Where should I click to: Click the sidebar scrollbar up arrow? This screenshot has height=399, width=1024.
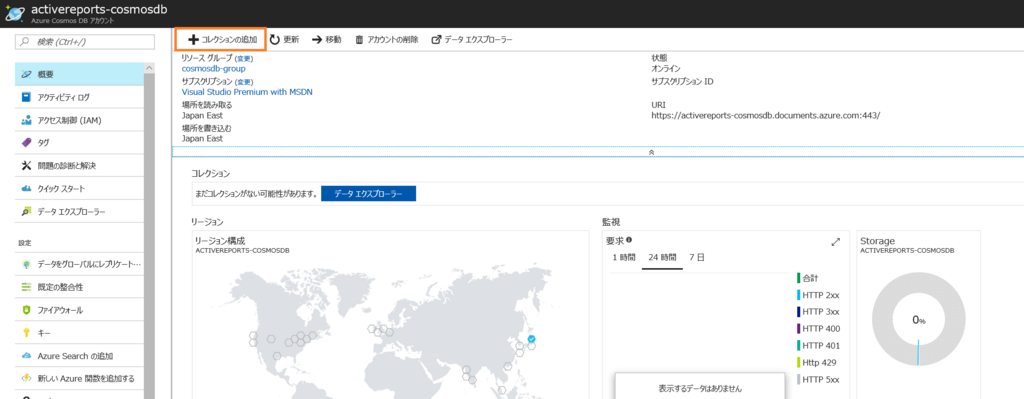pyautogui.click(x=149, y=69)
